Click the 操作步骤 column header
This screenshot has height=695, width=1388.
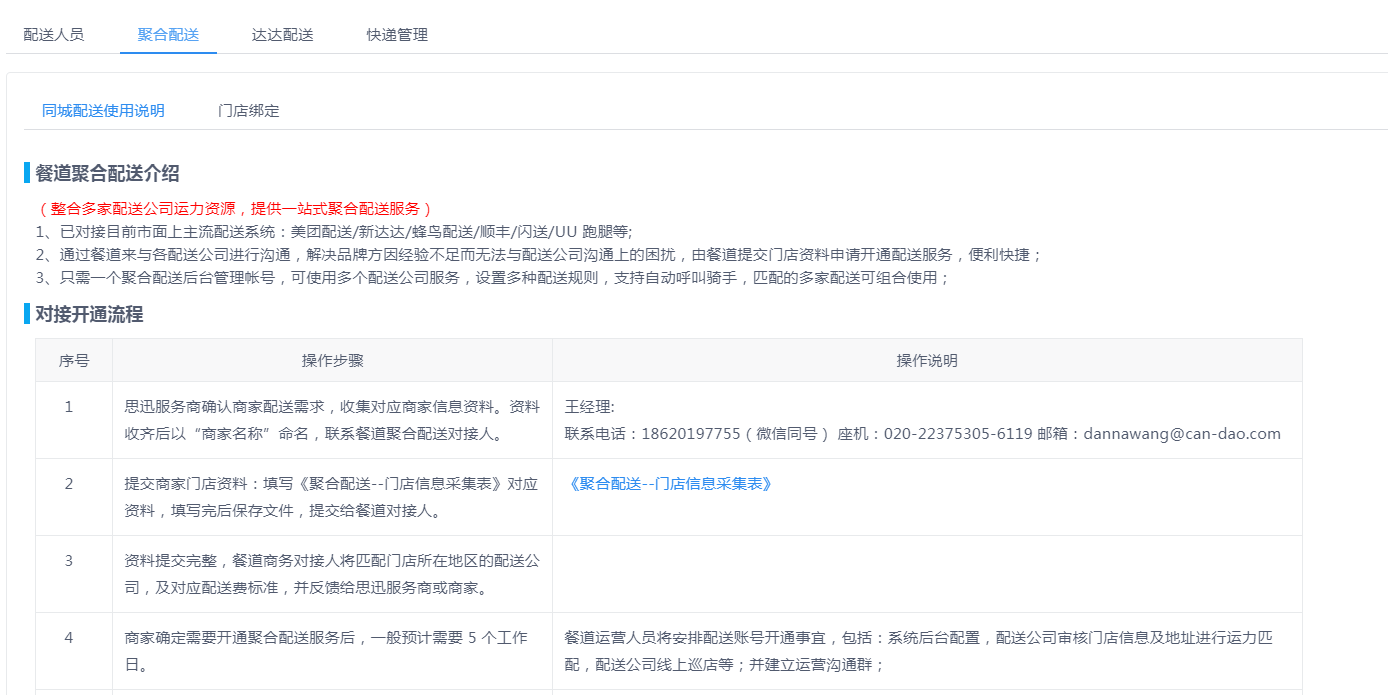(x=333, y=361)
